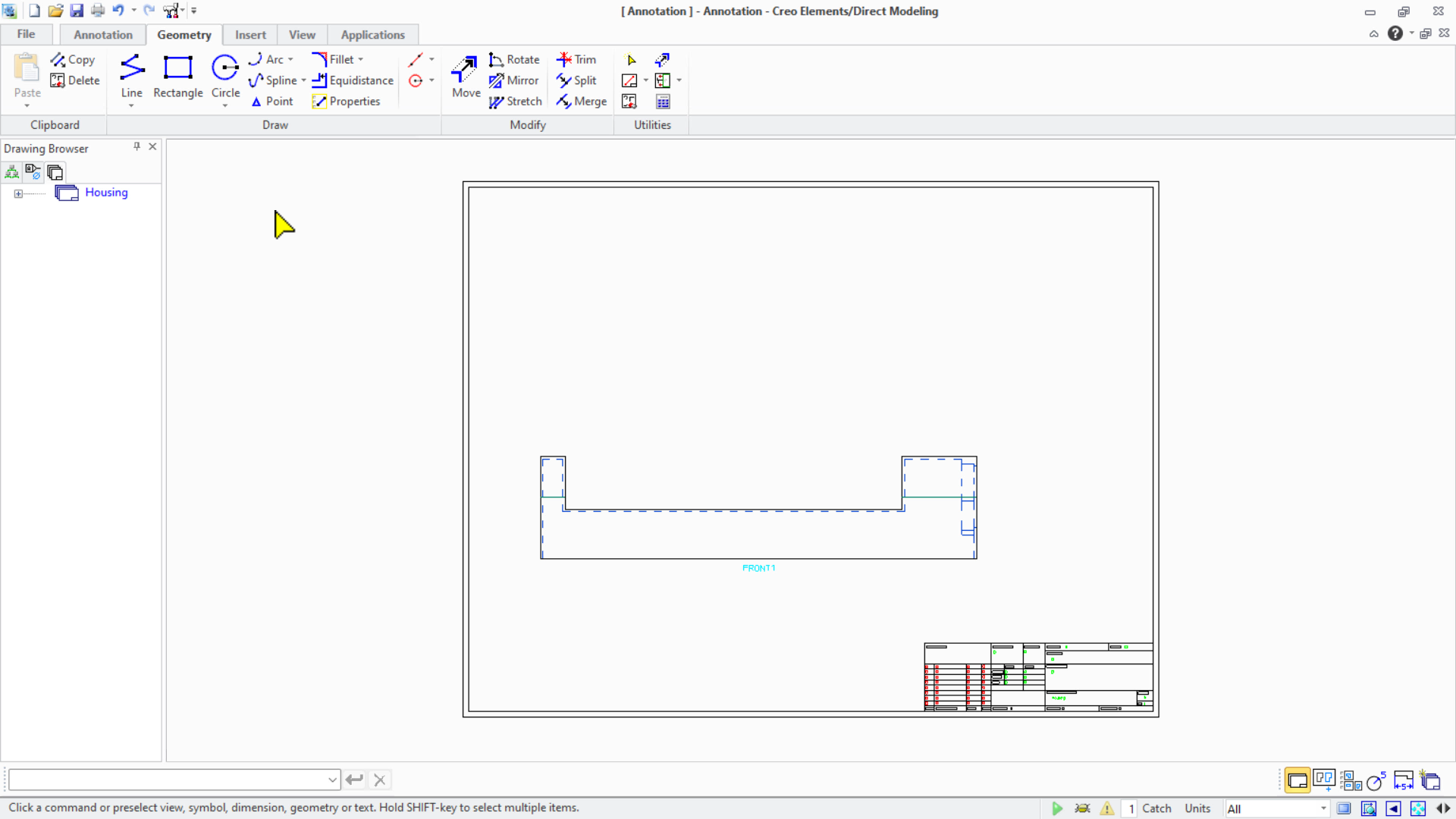Image resolution: width=1456 pixels, height=819 pixels.
Task: Use the Stretch tool
Action: click(x=516, y=102)
